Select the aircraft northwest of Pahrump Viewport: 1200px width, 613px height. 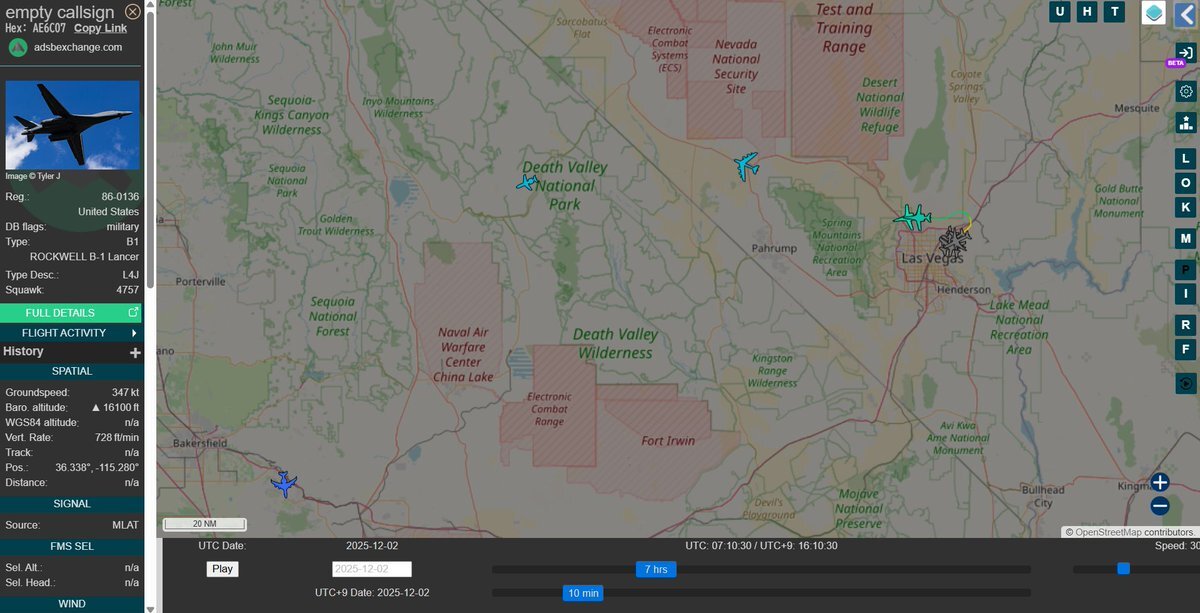pos(745,165)
